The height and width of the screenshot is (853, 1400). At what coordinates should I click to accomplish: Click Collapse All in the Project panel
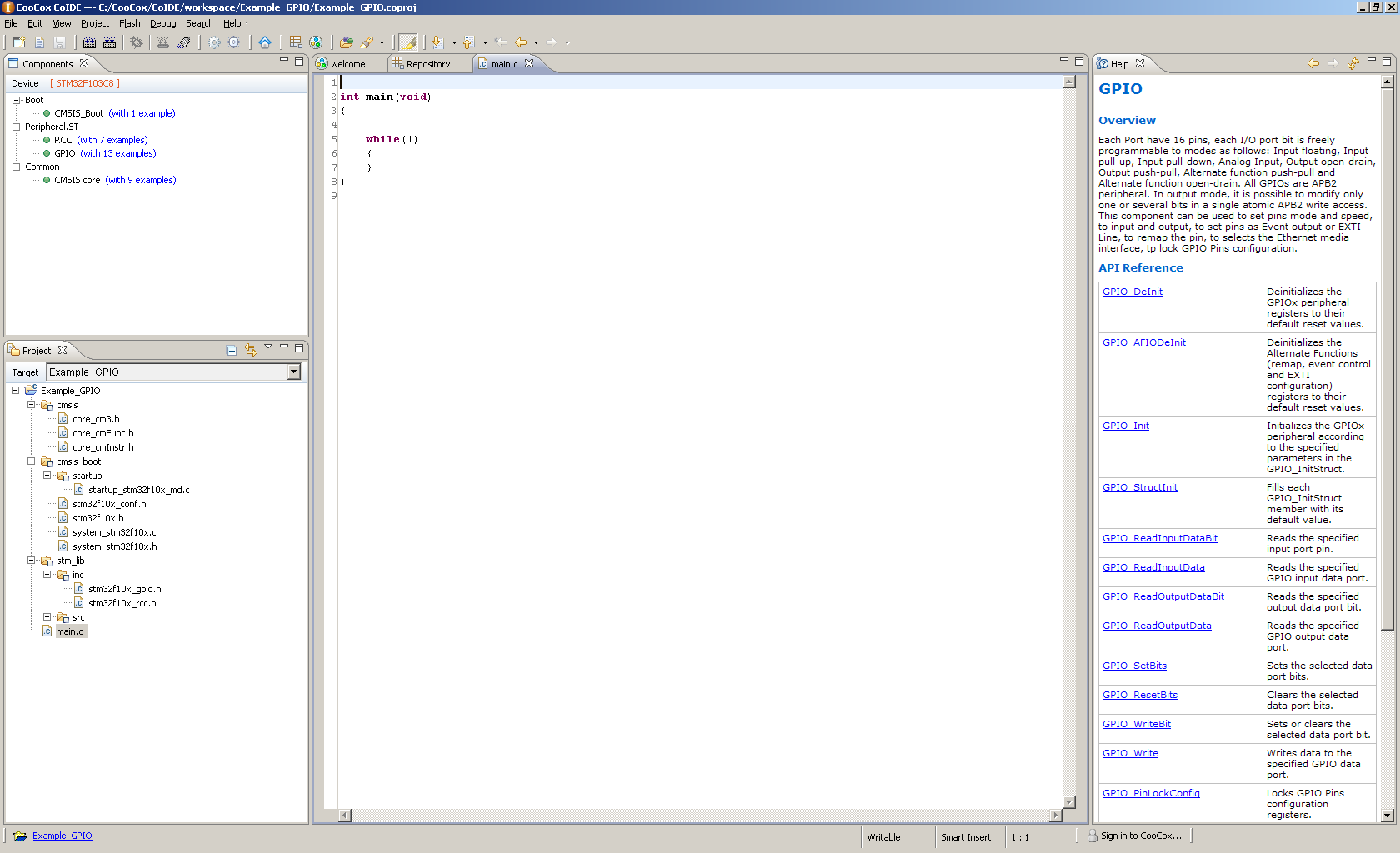pos(232,351)
